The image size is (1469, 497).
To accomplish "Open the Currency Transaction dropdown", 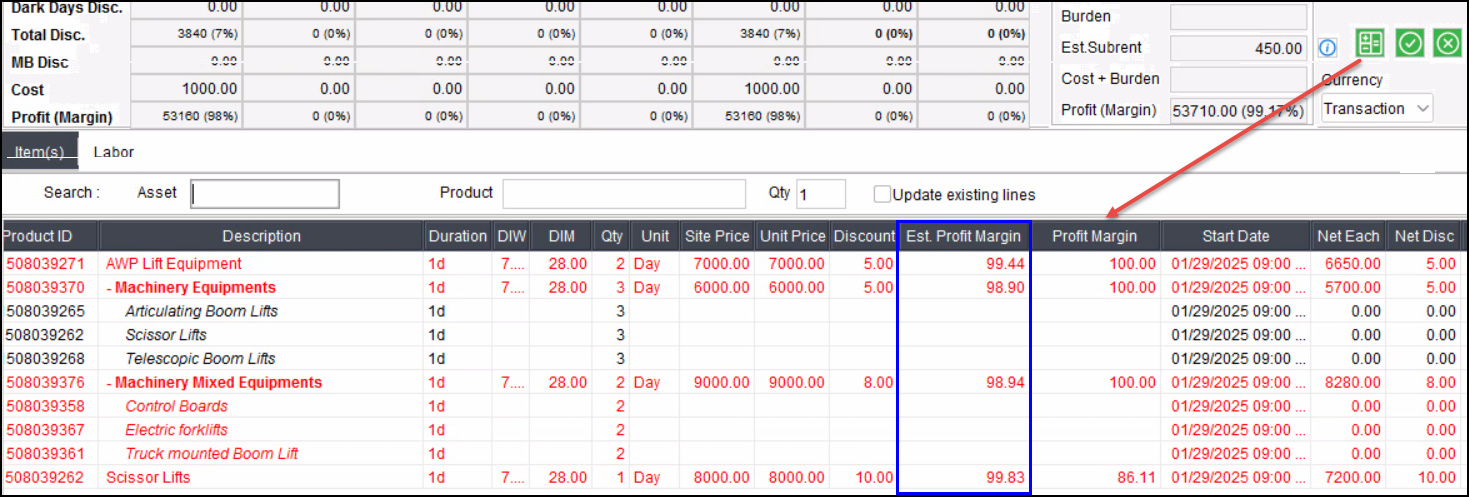I will (x=1377, y=108).
